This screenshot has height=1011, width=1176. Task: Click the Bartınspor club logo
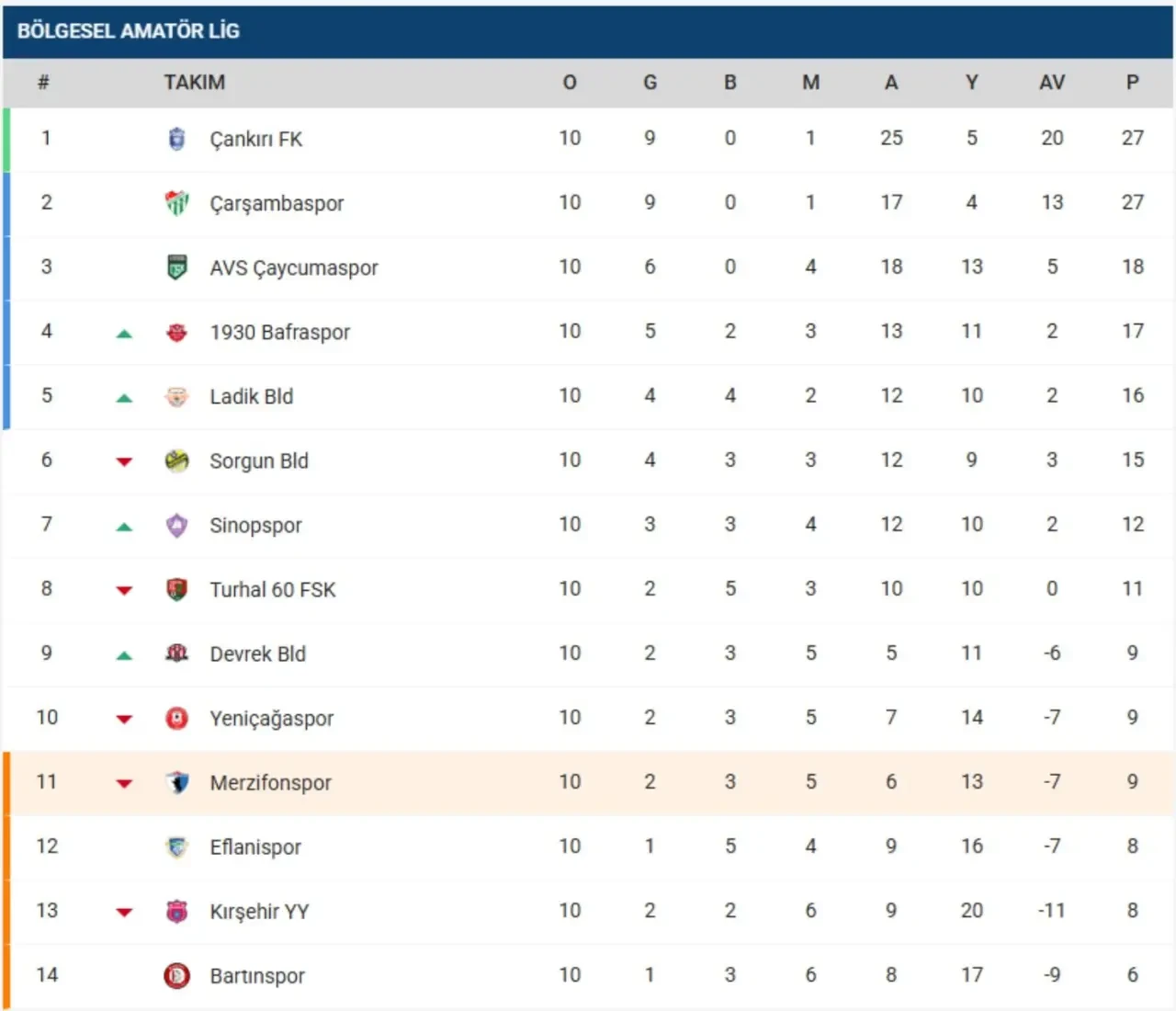coord(177,975)
